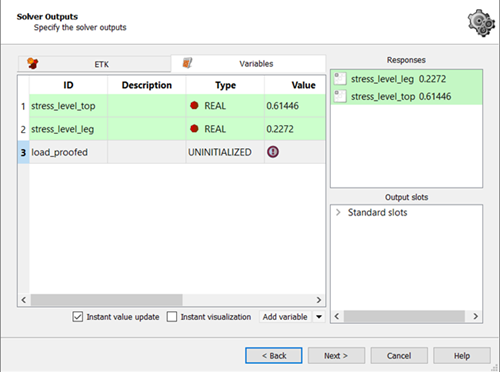This screenshot has height=372, width=500.
Task: Click red REAL type icon for stress_level_leg
Action: click(194, 129)
